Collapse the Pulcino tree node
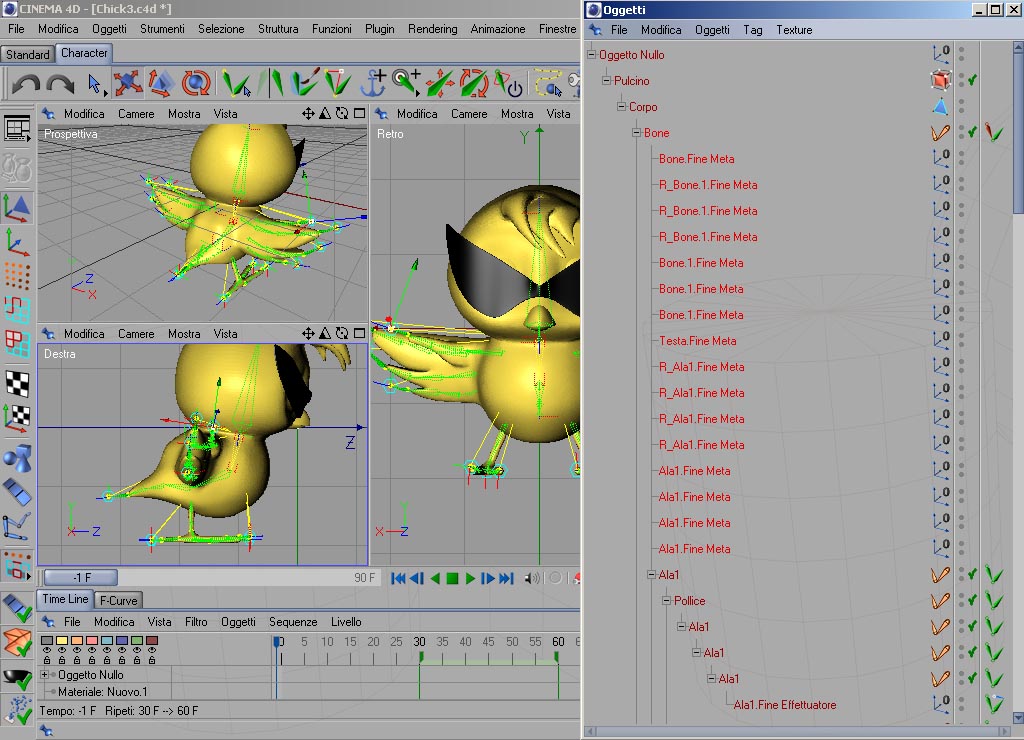This screenshot has height=740, width=1024. click(x=607, y=80)
